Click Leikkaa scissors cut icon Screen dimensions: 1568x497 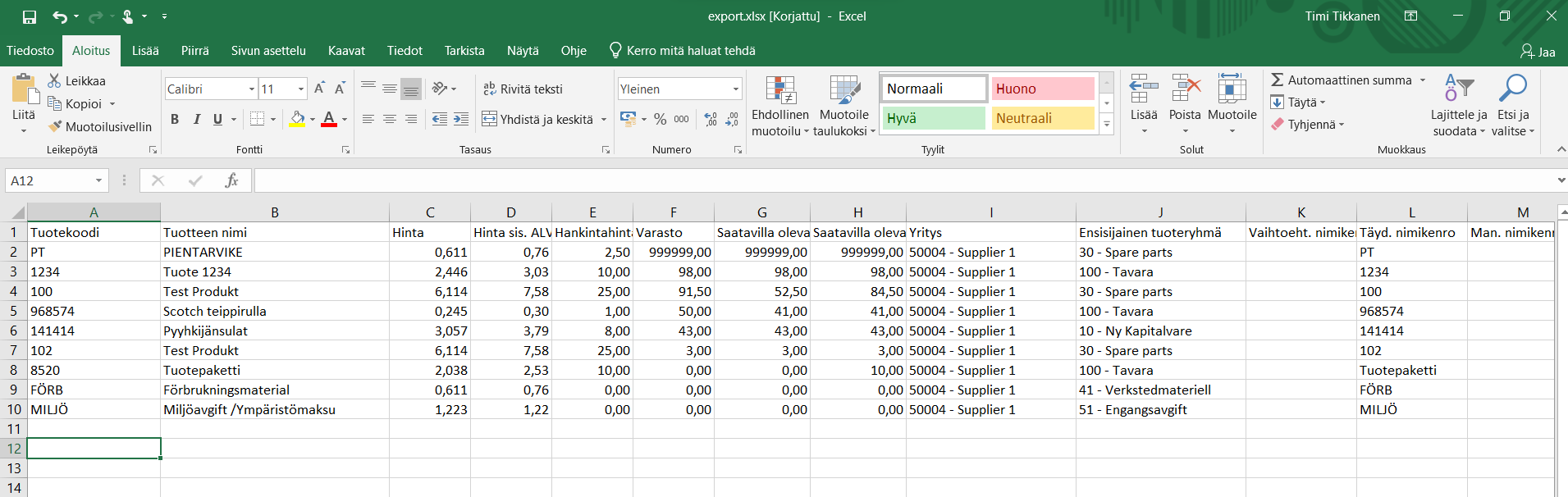54,80
